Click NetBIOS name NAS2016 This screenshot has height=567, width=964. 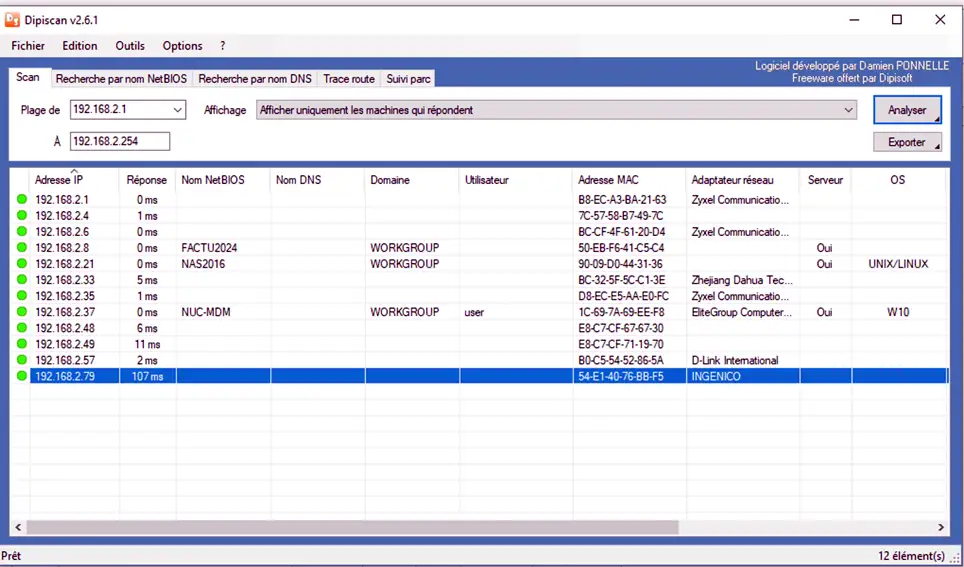(x=203, y=264)
